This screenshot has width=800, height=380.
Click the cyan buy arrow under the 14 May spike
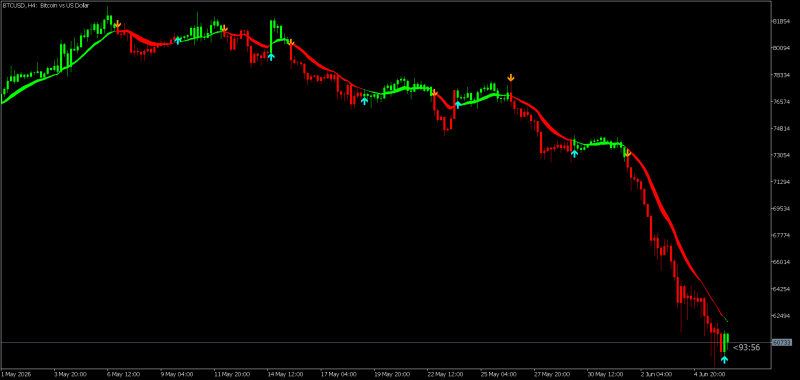point(271,57)
